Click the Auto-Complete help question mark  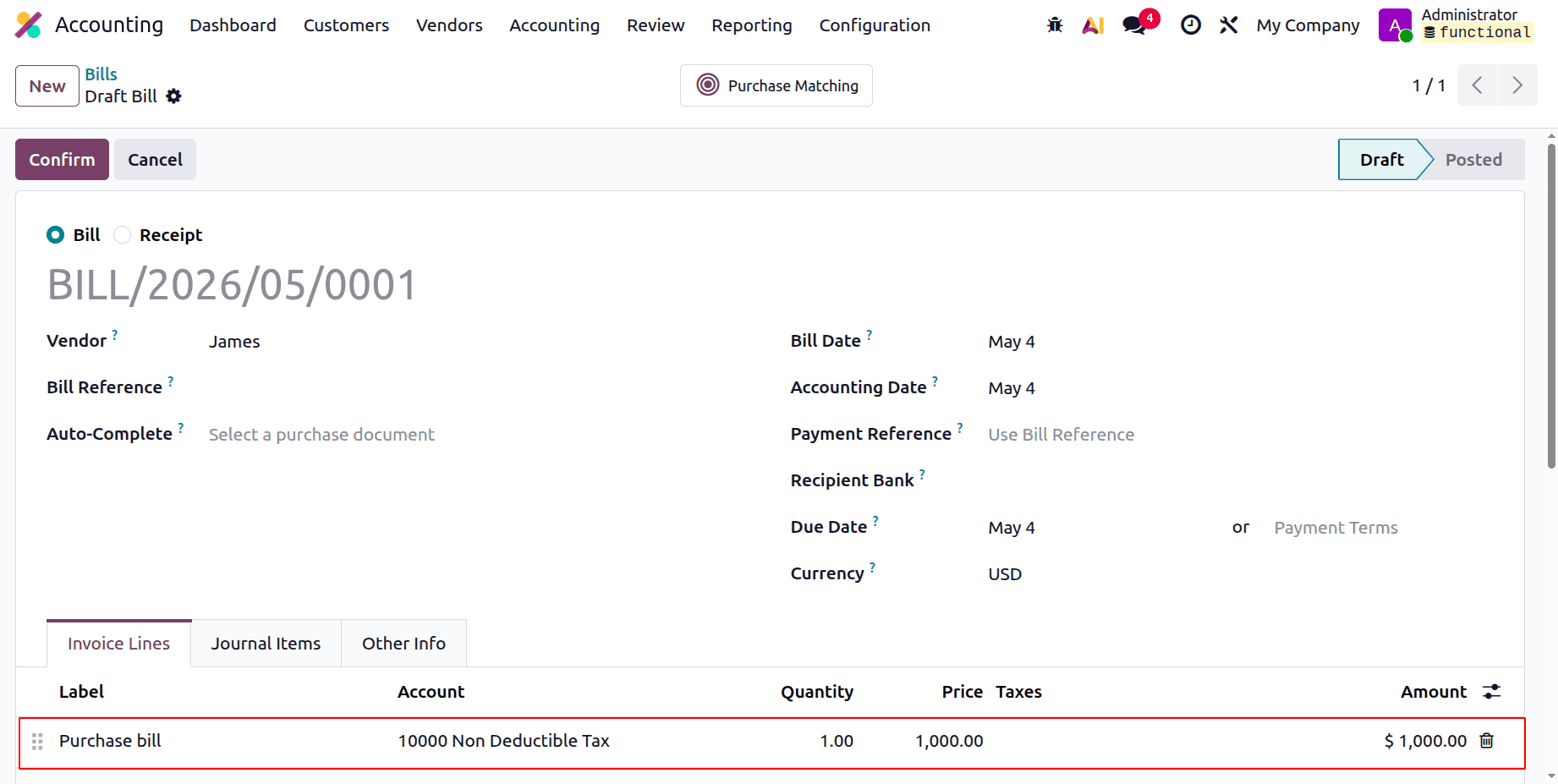pos(181,428)
